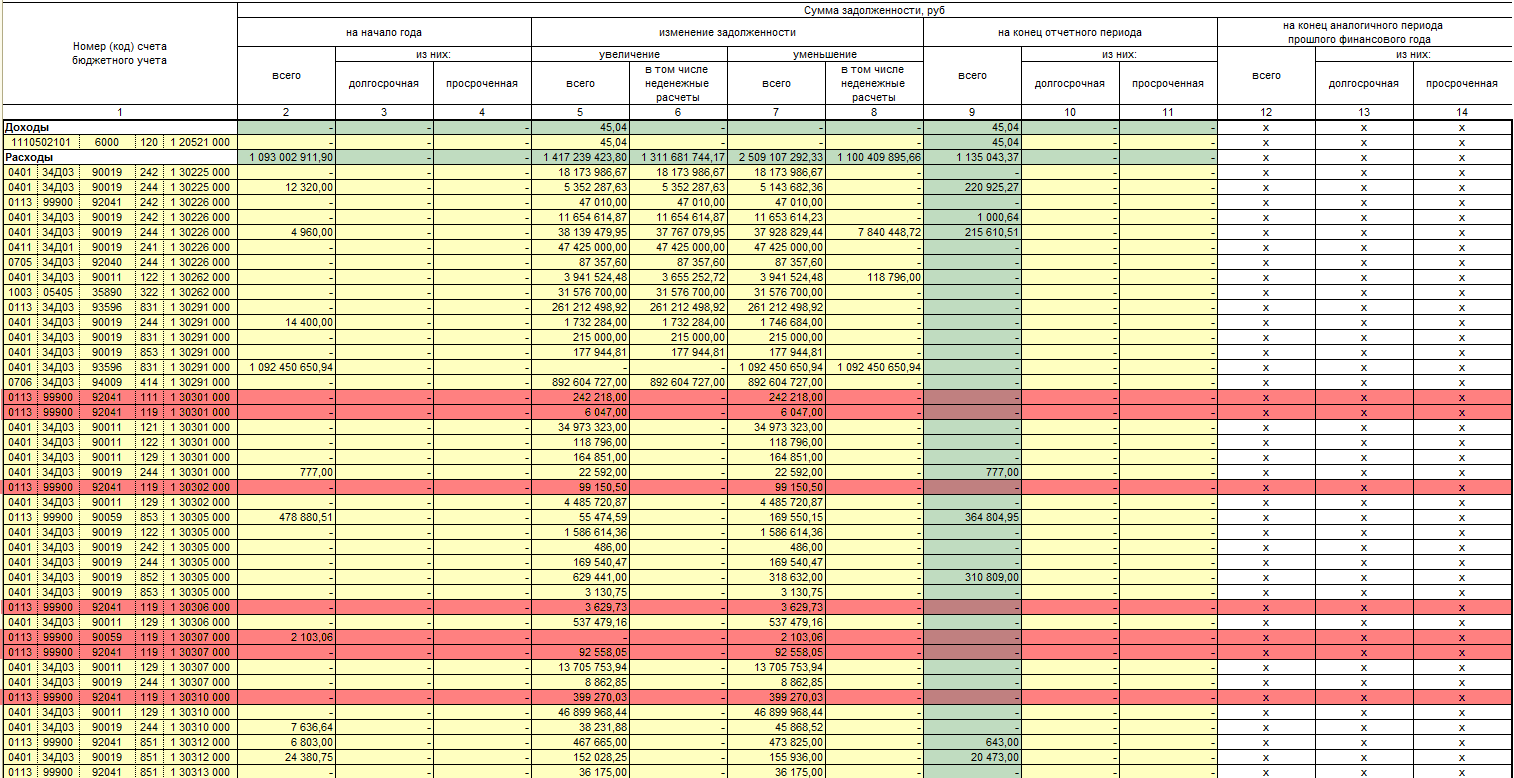
Task: Select account cell '1 20521 000'
Action: (x=201, y=142)
